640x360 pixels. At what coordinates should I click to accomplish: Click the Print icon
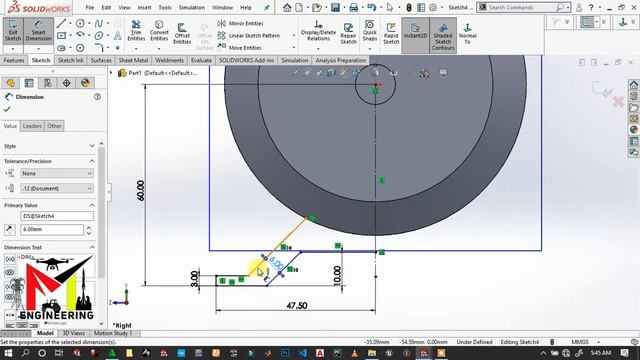coord(353,7)
